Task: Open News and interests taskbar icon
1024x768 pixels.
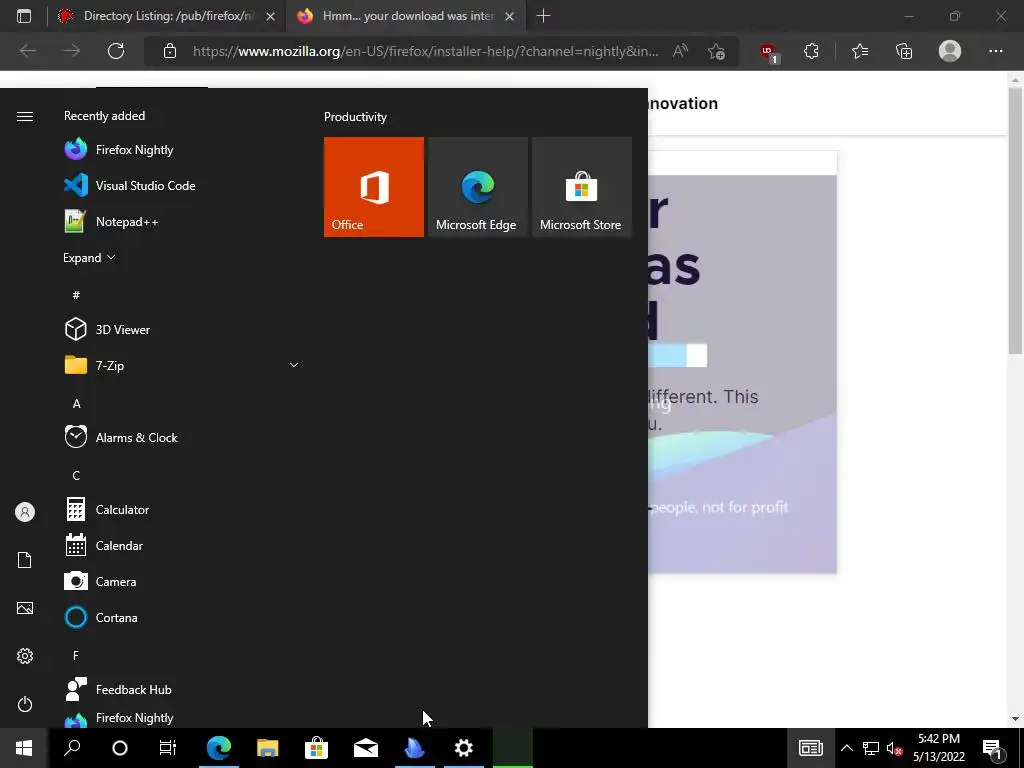Action: [x=810, y=748]
